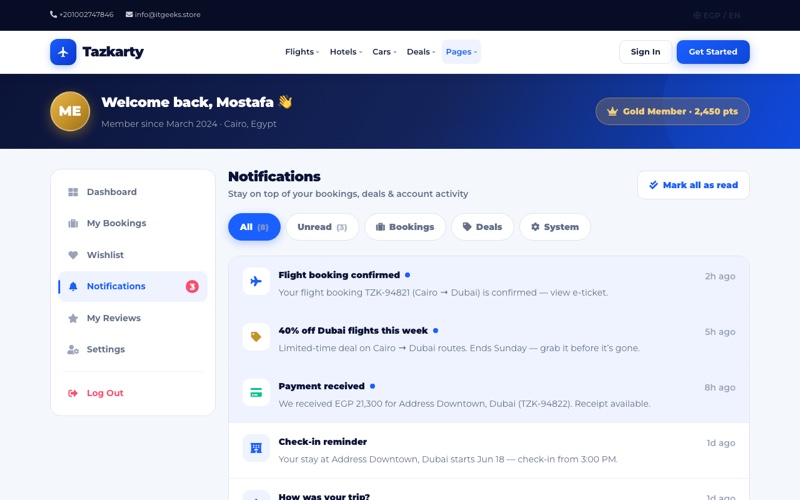800x500 pixels.
Task: Click the Welcome back, Mostafa heading
Action: [x=196, y=102]
